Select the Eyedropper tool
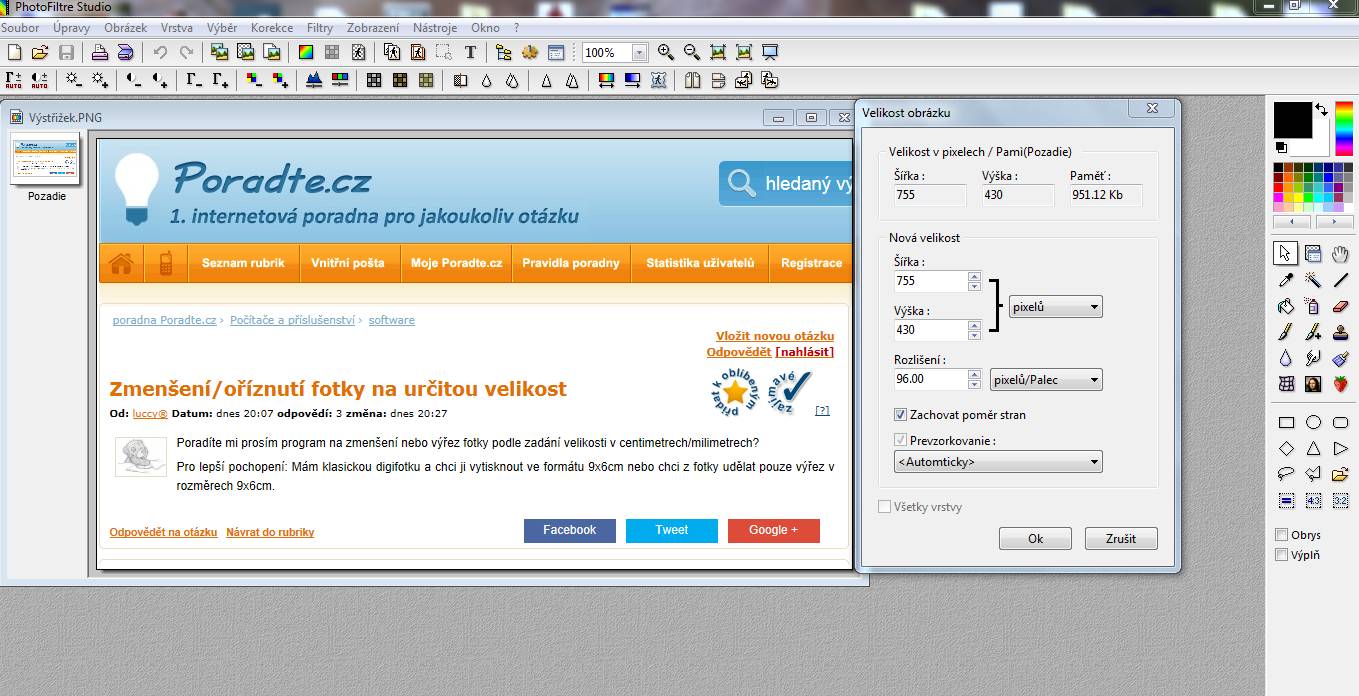The width and height of the screenshot is (1359, 696). coord(1286,280)
